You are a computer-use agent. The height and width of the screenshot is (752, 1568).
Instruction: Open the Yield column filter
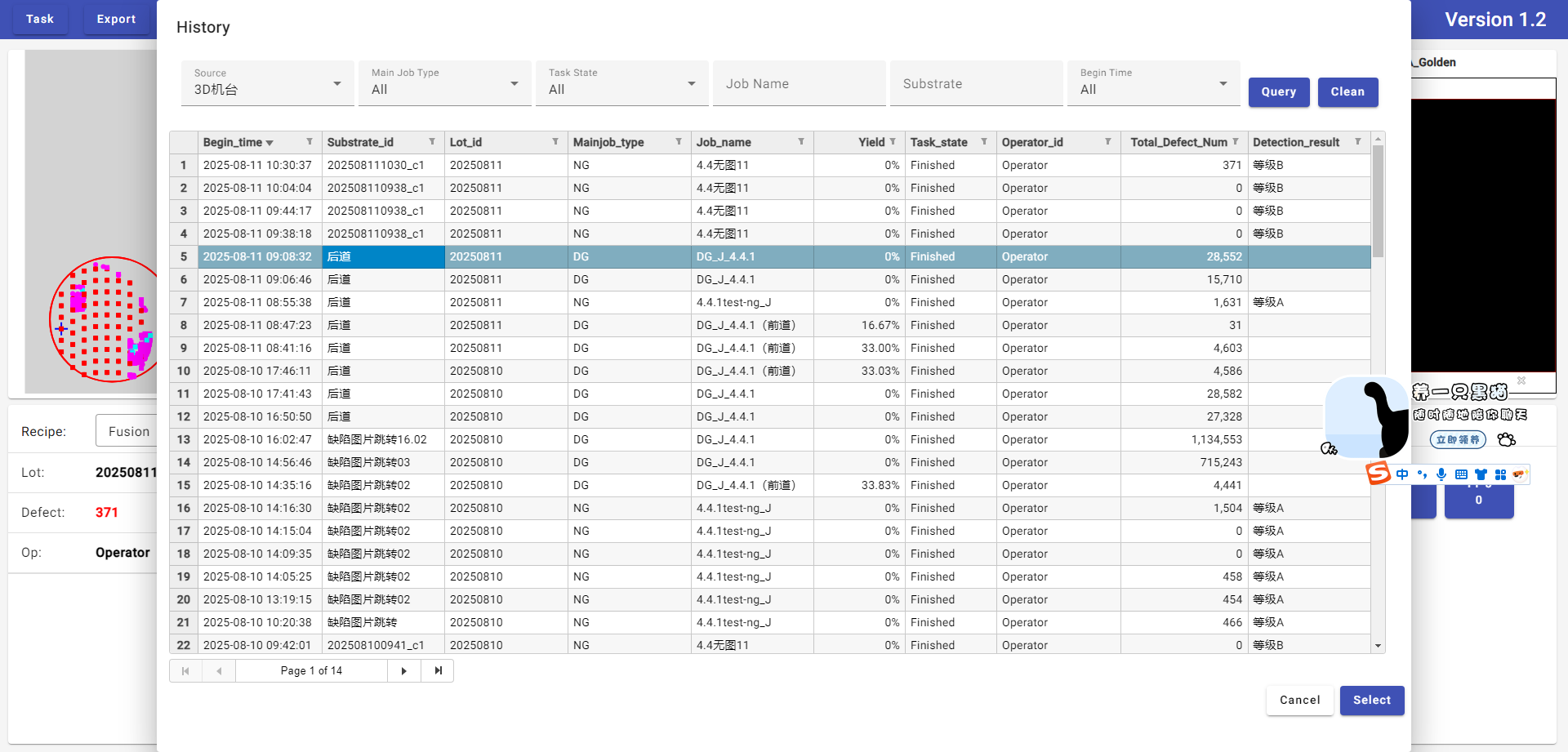[x=893, y=142]
